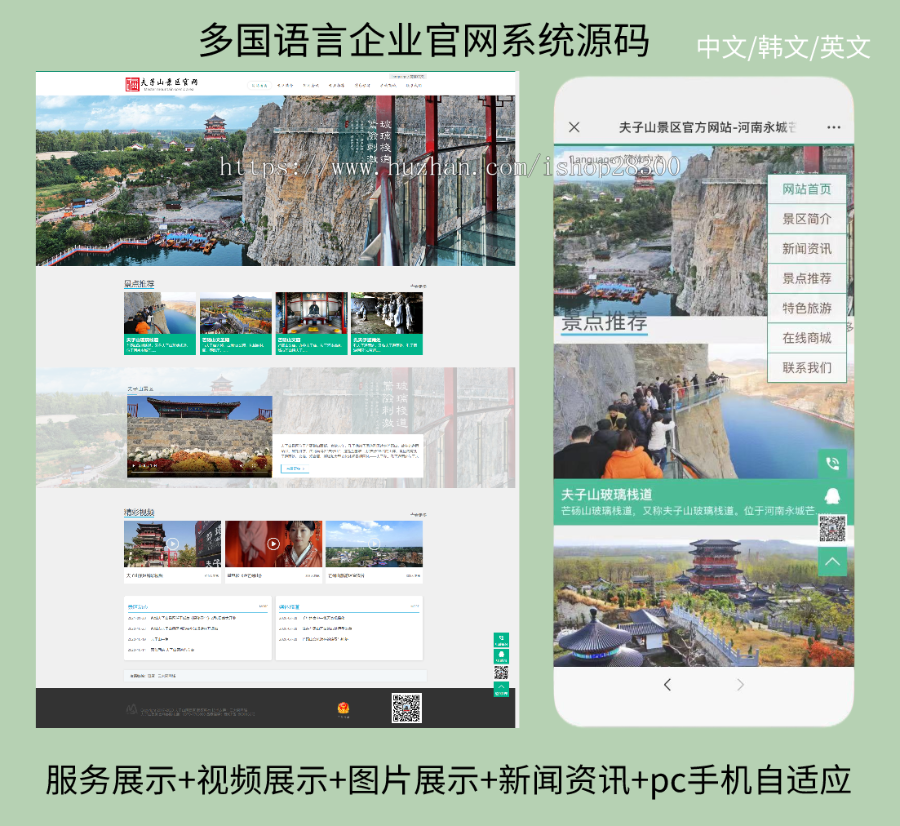Go forward with mobile browser right chevron
Viewport: 900px width, 826px height.
[740, 684]
